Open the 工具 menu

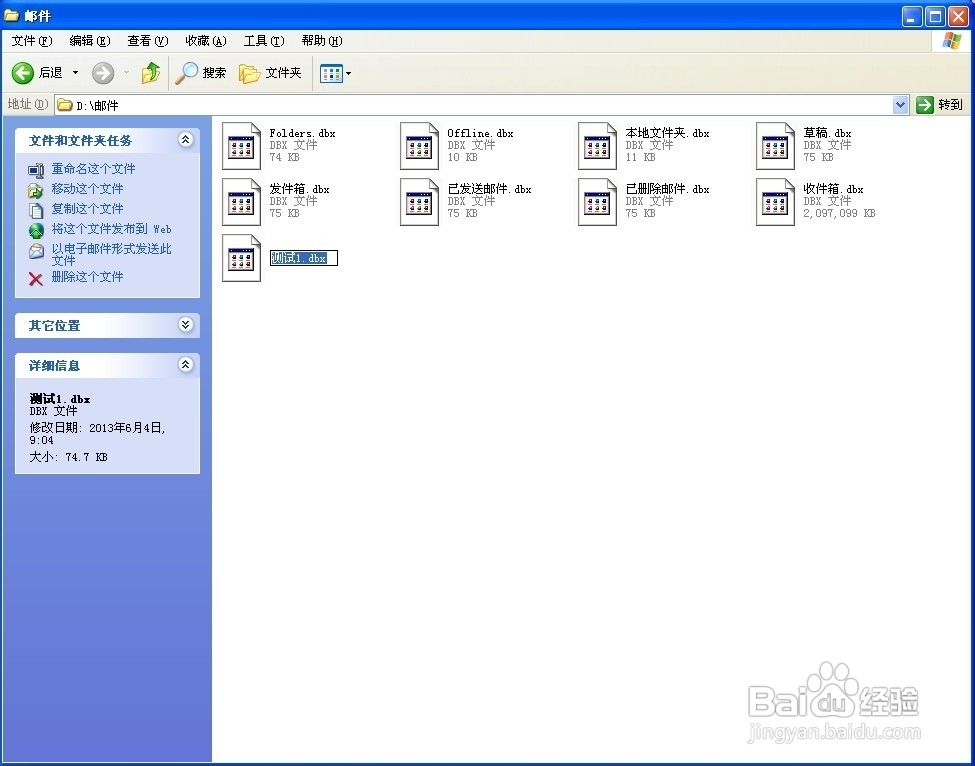[262, 41]
